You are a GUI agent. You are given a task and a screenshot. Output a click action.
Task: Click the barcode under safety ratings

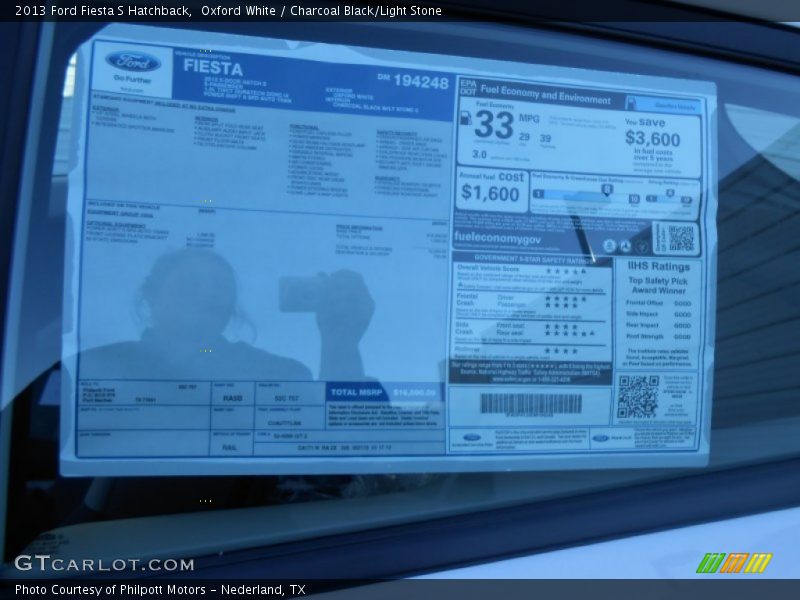point(531,404)
